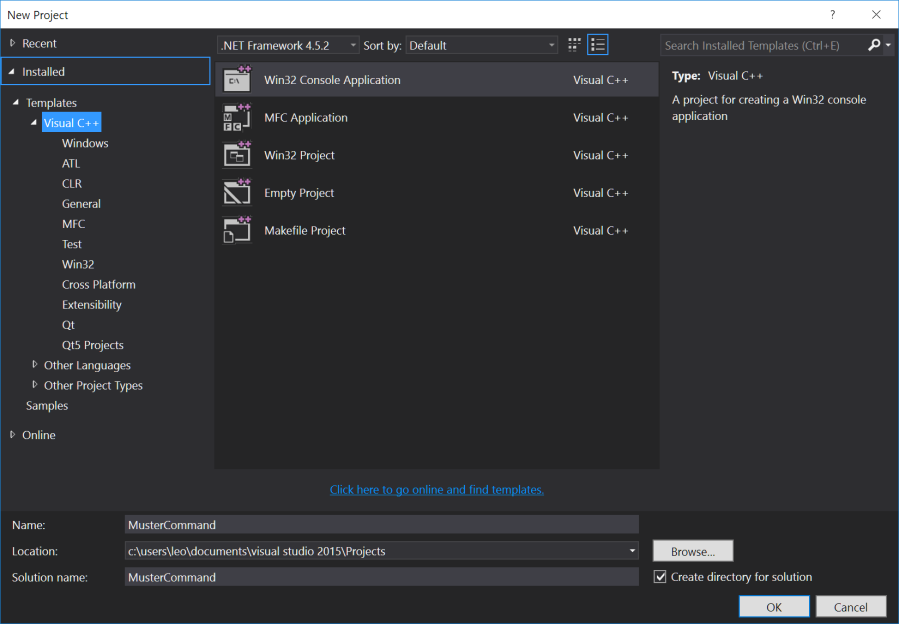Screen dimensions: 899x624
Task: Click the Empty Project template icon
Action: (x=237, y=193)
